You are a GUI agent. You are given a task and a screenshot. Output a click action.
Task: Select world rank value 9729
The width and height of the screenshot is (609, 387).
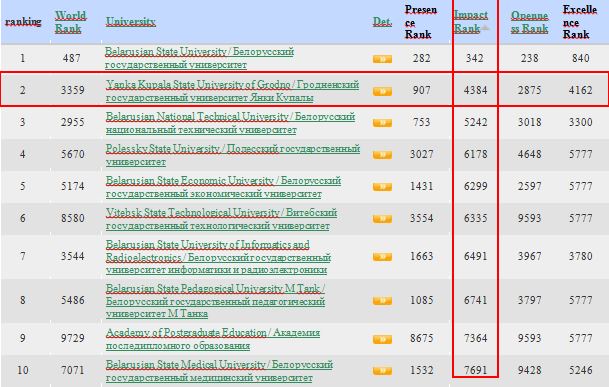point(73,338)
